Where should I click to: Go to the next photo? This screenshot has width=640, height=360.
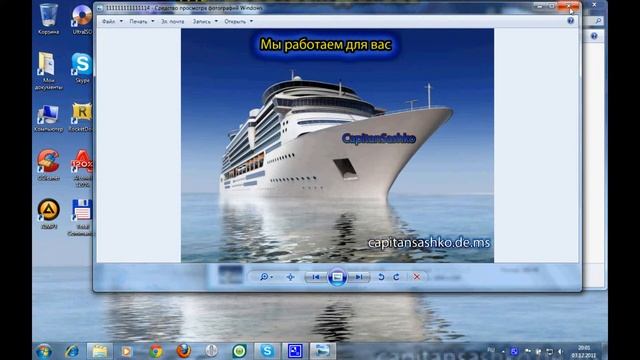(359, 277)
